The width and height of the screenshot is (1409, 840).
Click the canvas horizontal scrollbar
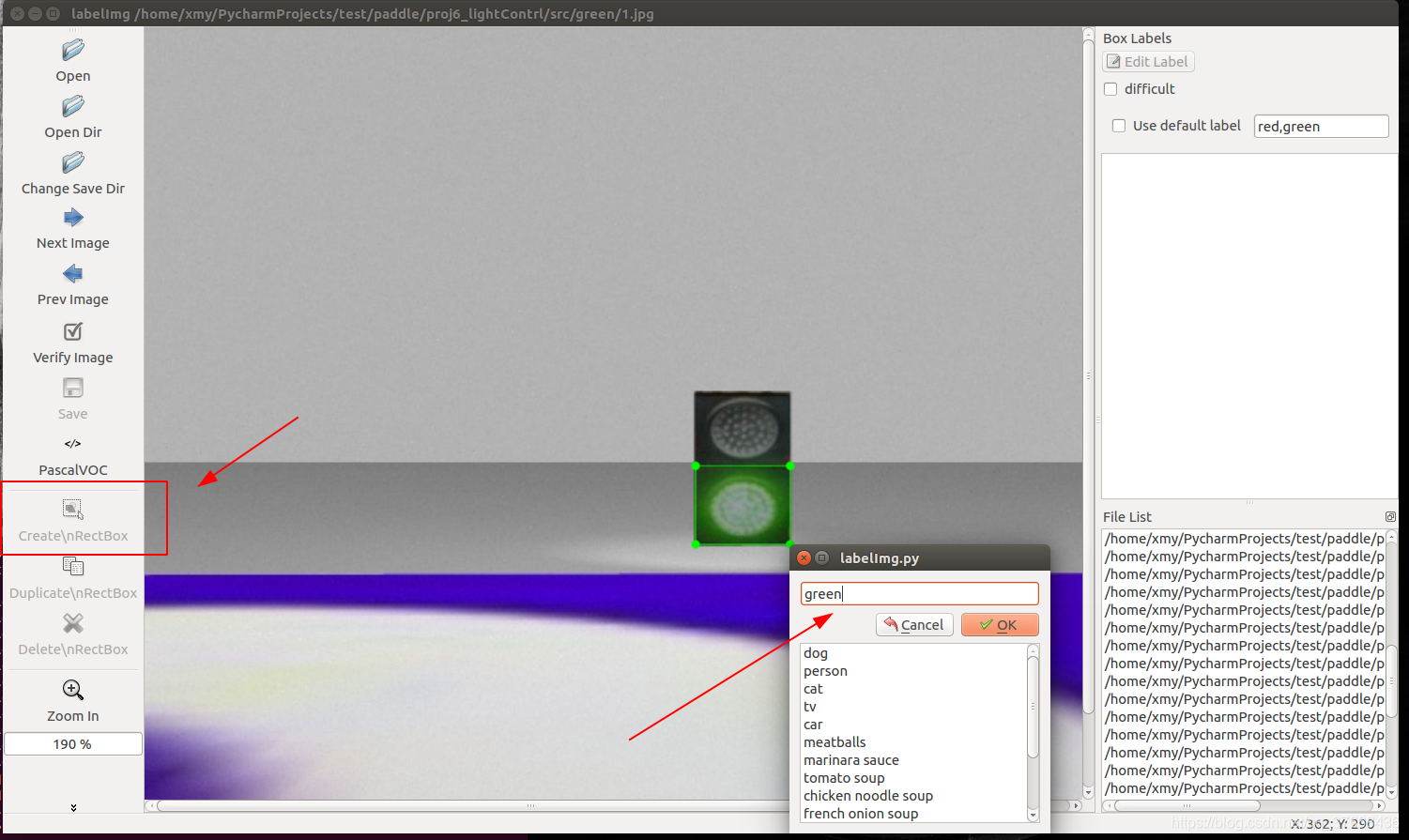click(531, 805)
